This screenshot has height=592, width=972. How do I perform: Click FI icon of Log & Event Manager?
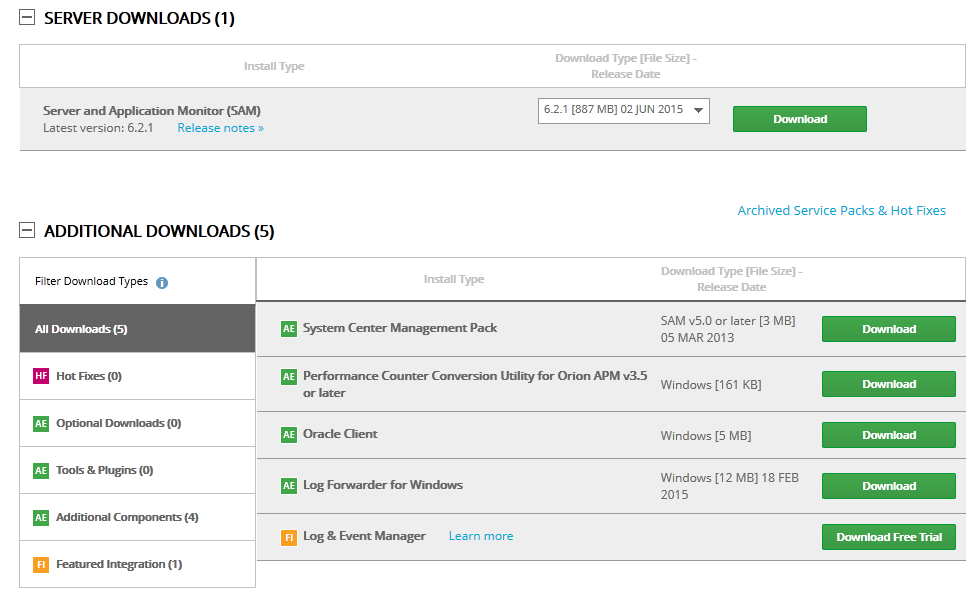pos(289,537)
